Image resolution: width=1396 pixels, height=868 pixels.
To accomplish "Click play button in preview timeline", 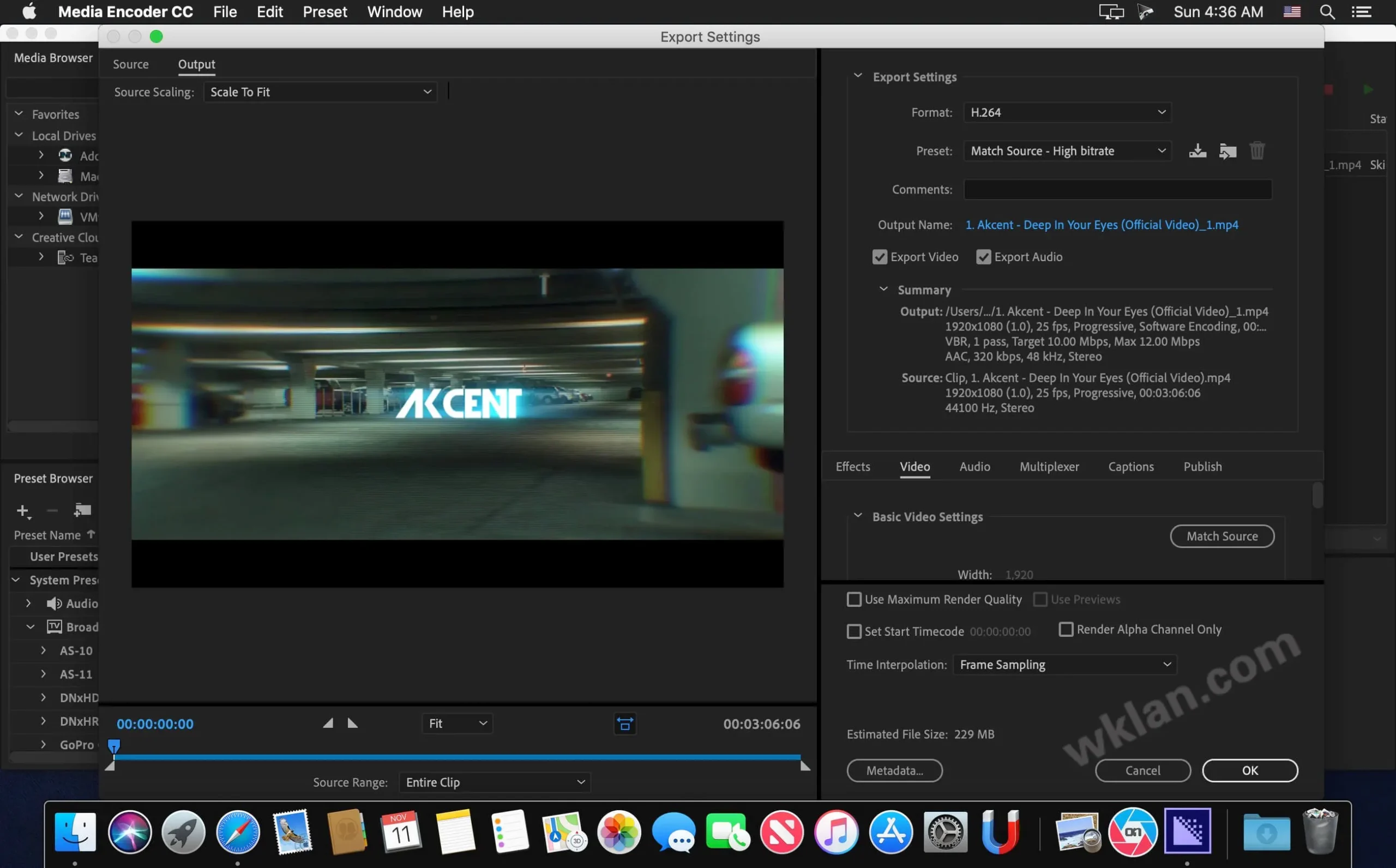I will tap(352, 723).
